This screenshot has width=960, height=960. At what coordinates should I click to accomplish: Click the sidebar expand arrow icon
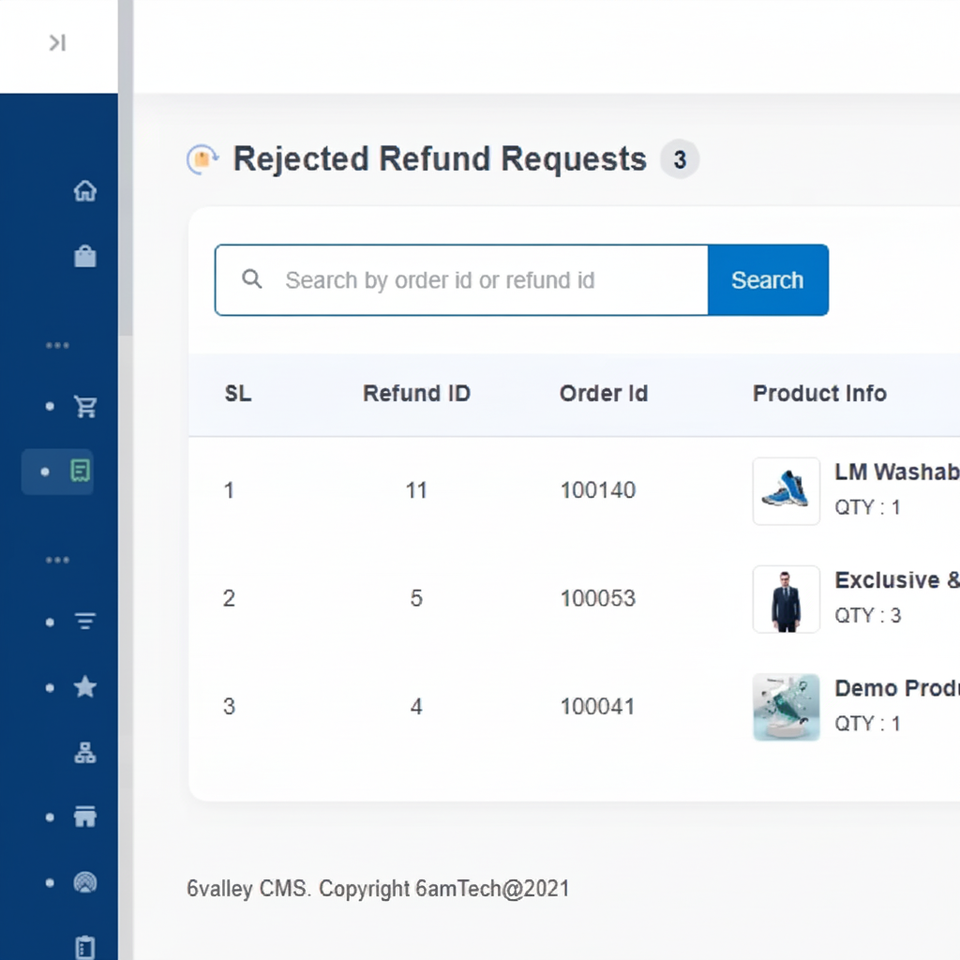coord(57,43)
